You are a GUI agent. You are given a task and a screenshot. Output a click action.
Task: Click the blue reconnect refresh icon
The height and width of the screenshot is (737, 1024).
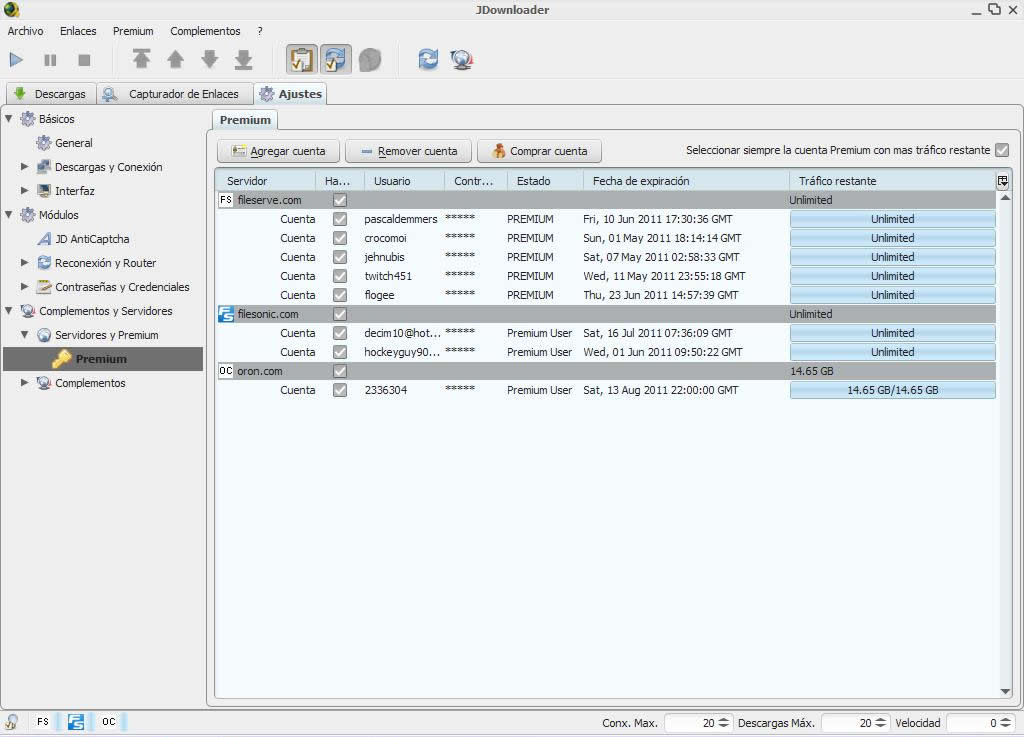428,59
